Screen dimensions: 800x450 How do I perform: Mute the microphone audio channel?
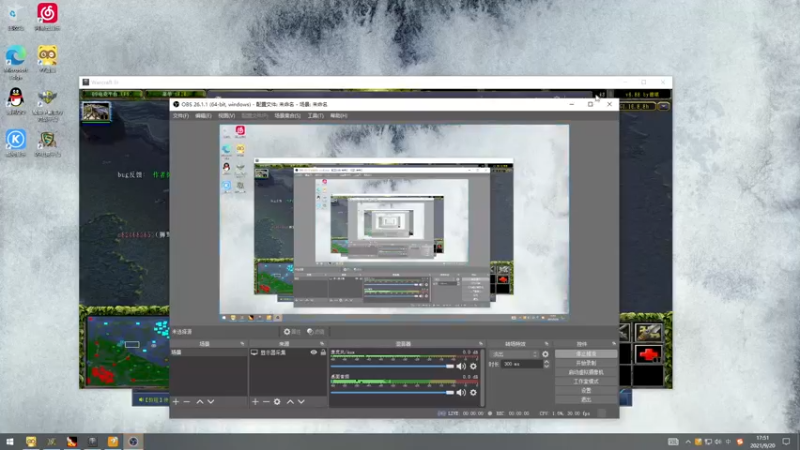coord(461,366)
